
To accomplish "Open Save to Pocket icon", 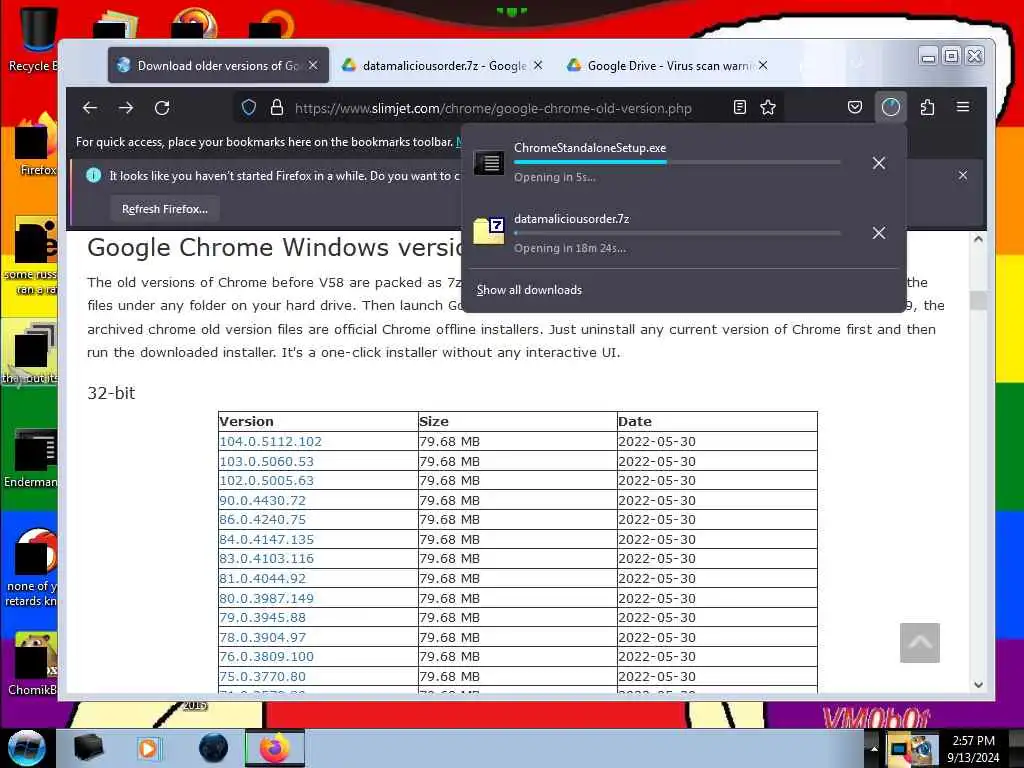I will [854, 107].
